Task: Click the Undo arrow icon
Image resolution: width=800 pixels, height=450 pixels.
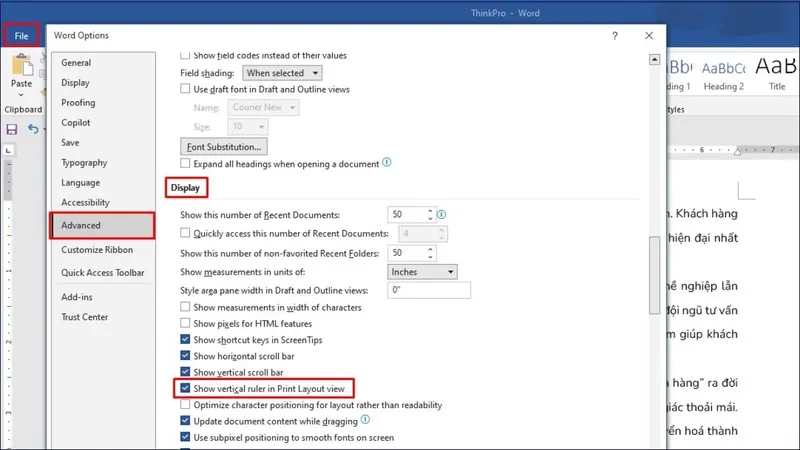Action: point(33,129)
